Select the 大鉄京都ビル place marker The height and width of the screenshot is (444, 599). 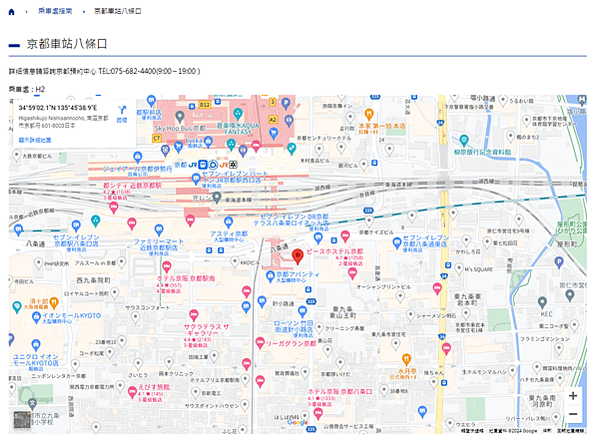pos(16,156)
